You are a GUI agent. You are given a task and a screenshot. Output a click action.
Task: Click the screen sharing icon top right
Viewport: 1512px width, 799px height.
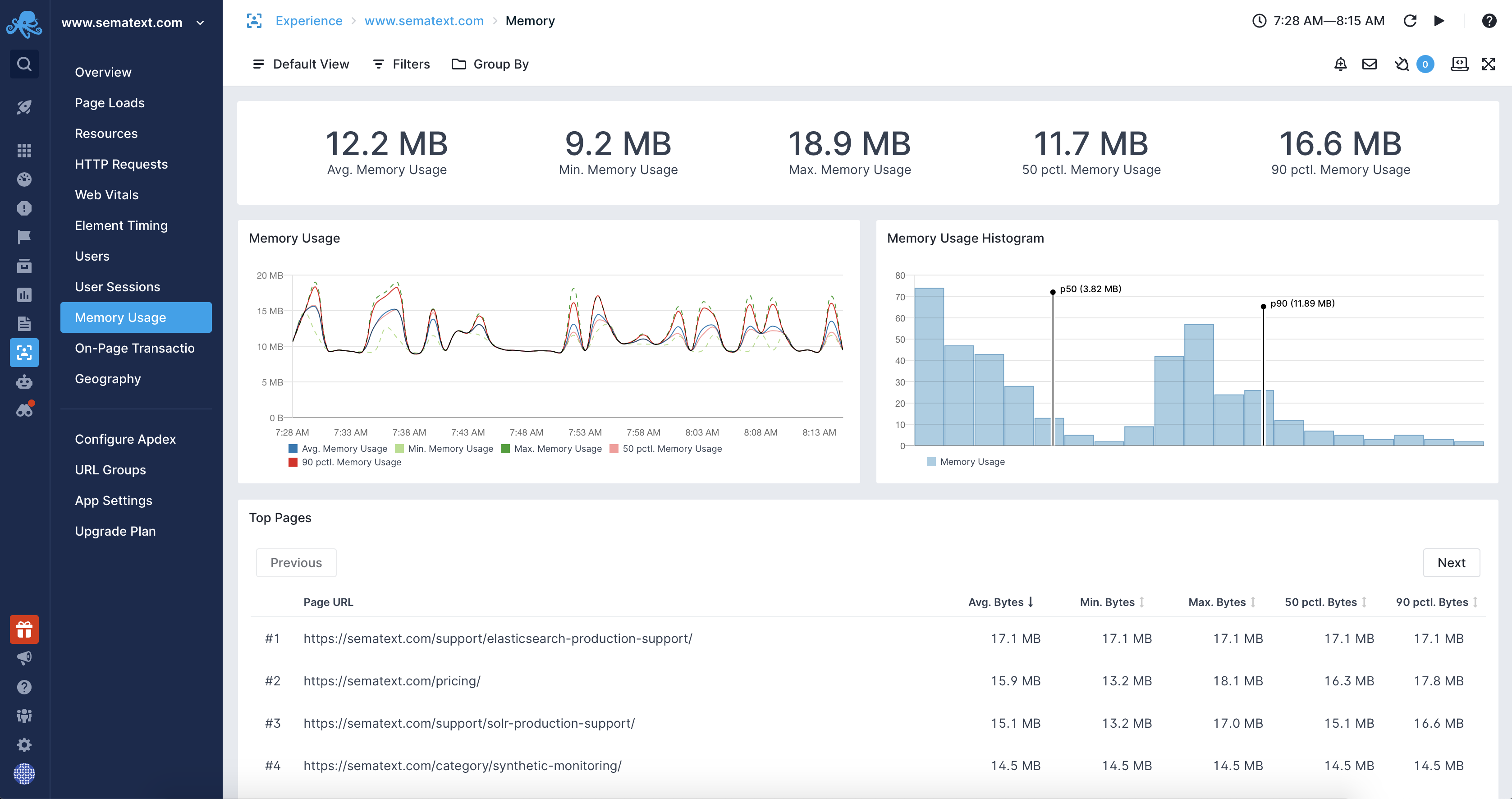[x=1459, y=63]
